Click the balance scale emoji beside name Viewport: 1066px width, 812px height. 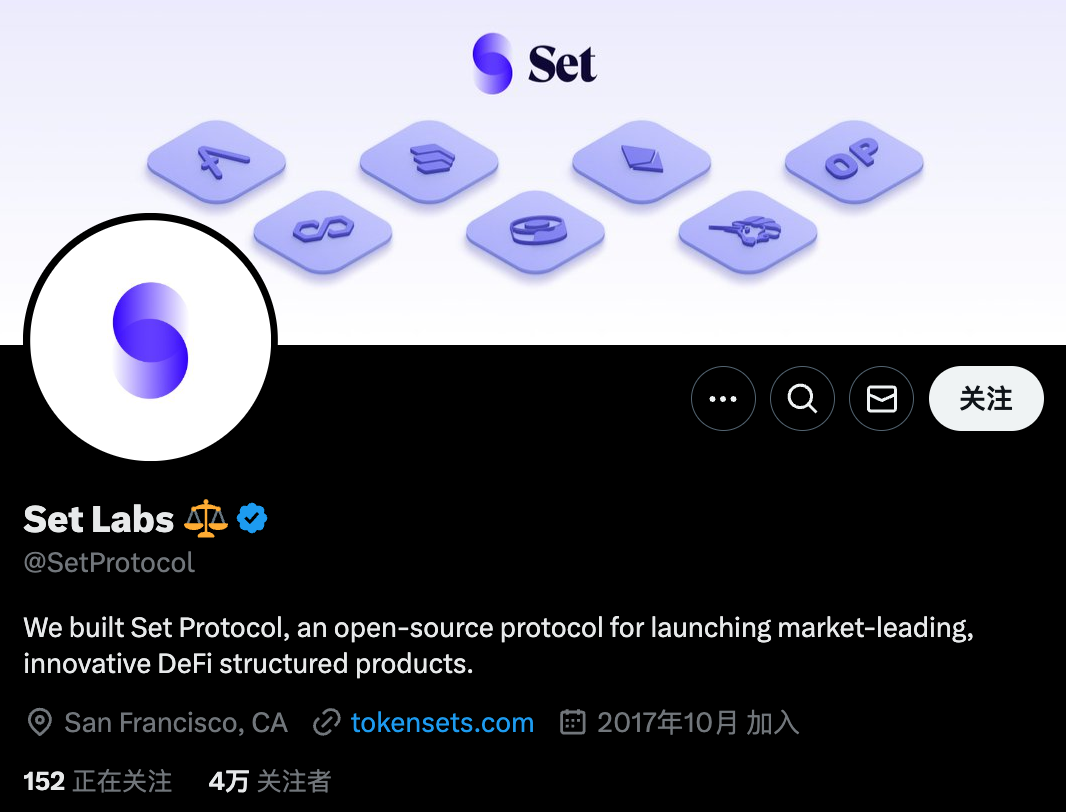point(205,518)
